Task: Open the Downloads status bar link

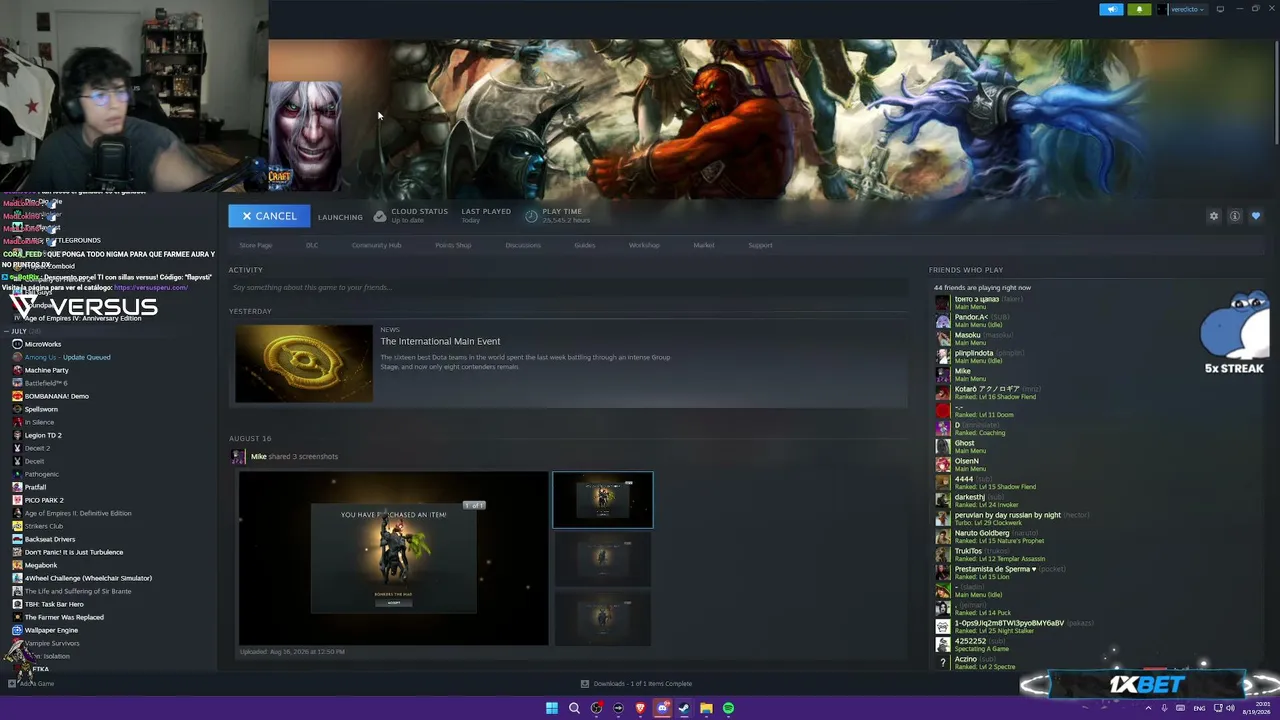Action: (637, 684)
